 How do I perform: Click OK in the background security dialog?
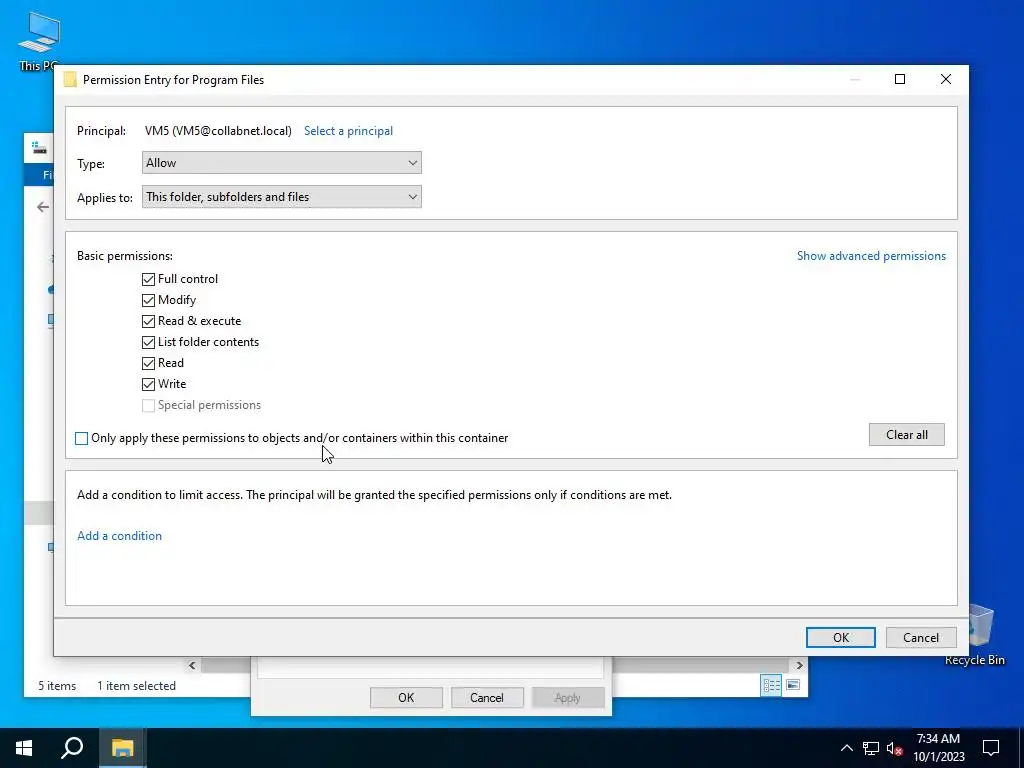(x=406, y=697)
